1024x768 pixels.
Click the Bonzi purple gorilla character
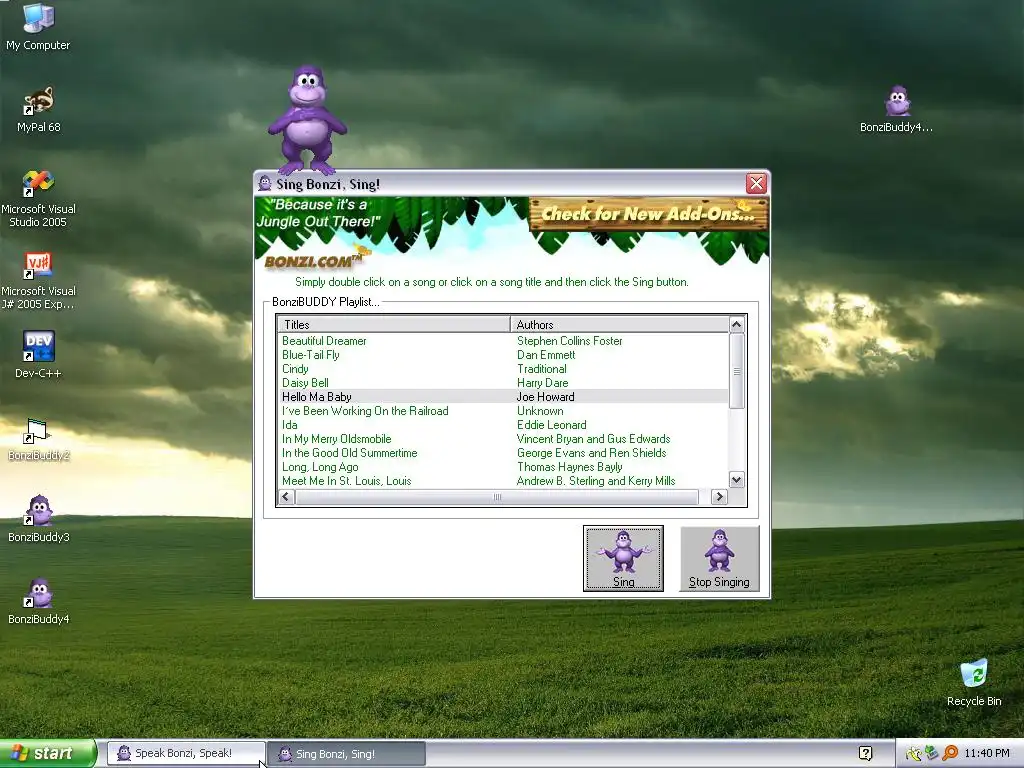[307, 119]
